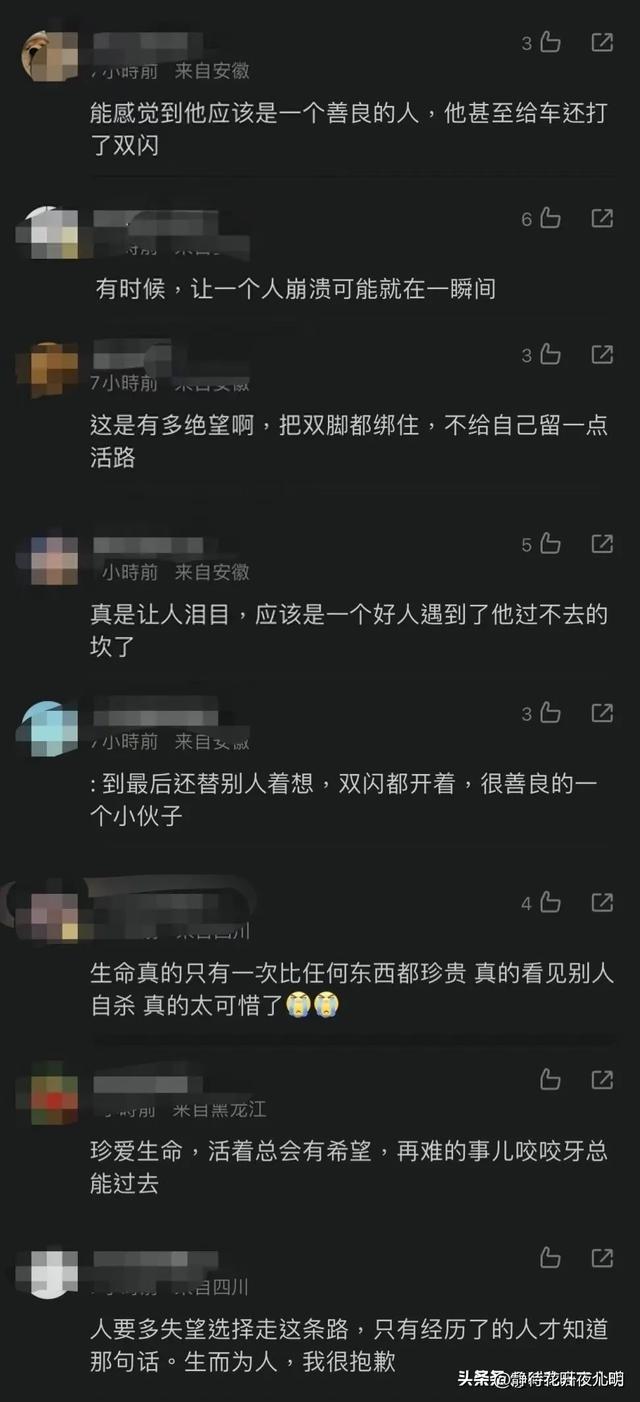This screenshot has height=1402, width=640.
Task: Like the comment about 很善良的一个小伙子
Action: [550, 714]
